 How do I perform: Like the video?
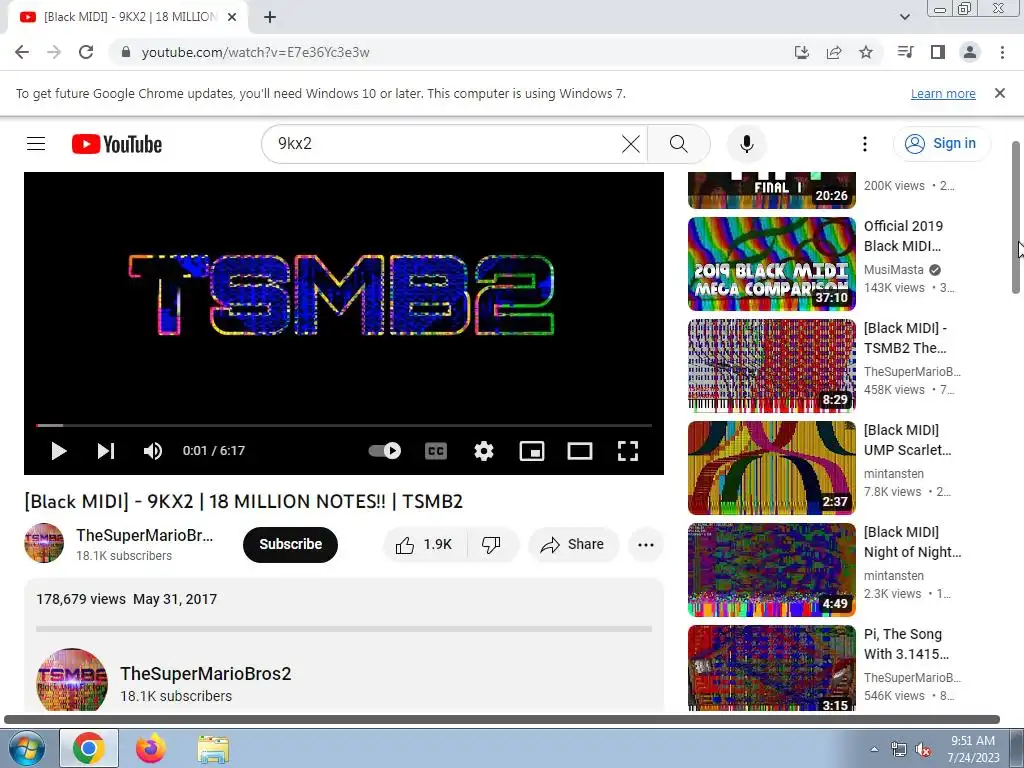(424, 544)
